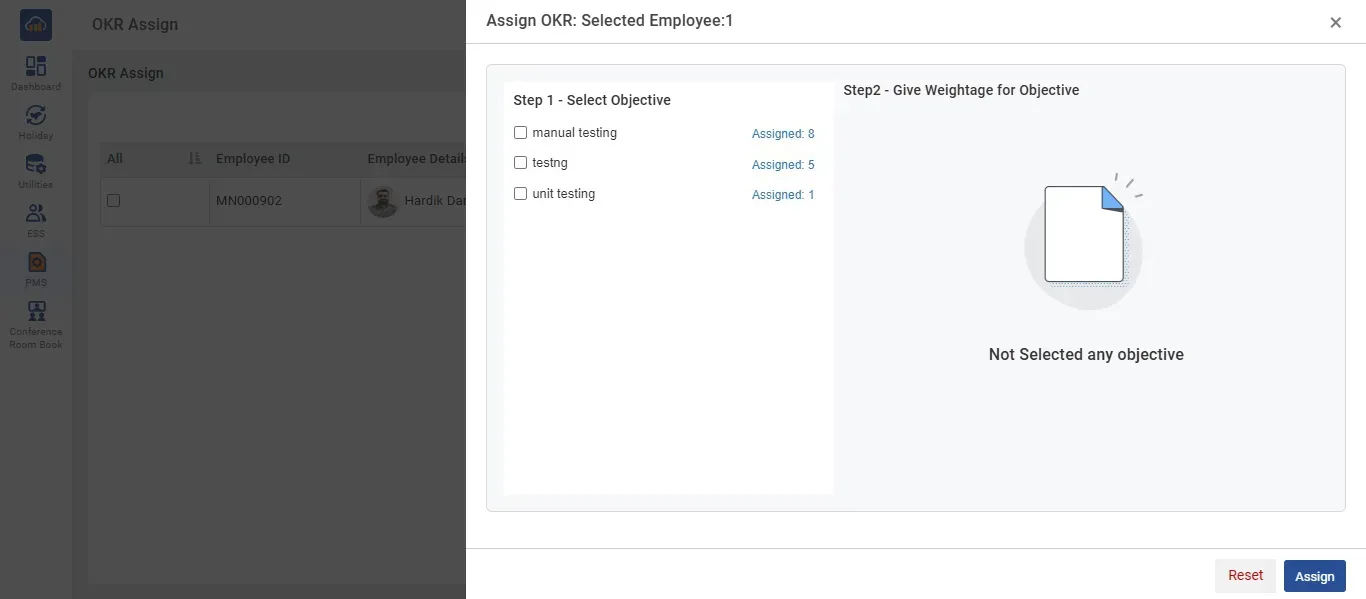The height and width of the screenshot is (599, 1366).
Task: Open the Assigned: 8 link for manual testing
Action: (783, 133)
